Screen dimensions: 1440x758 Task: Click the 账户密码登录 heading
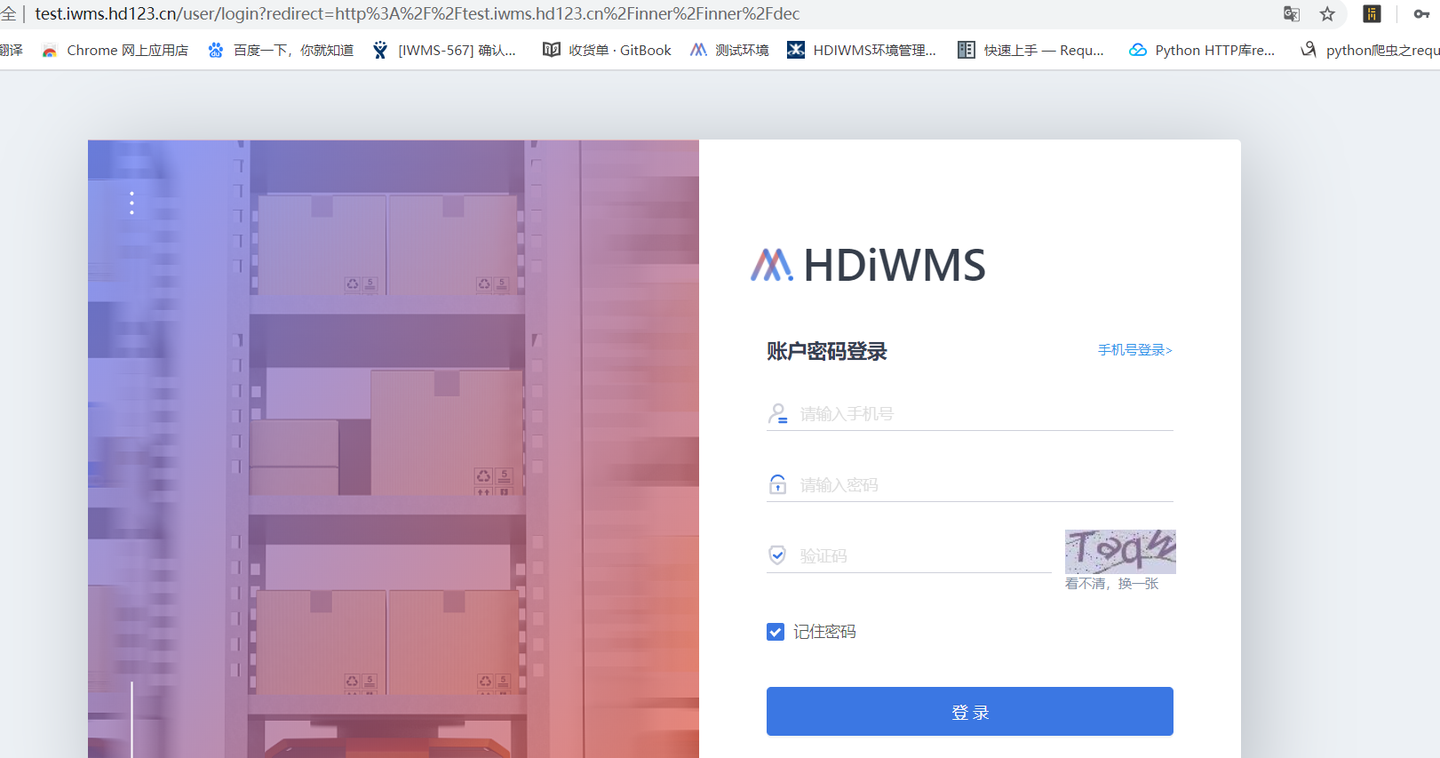[827, 351]
